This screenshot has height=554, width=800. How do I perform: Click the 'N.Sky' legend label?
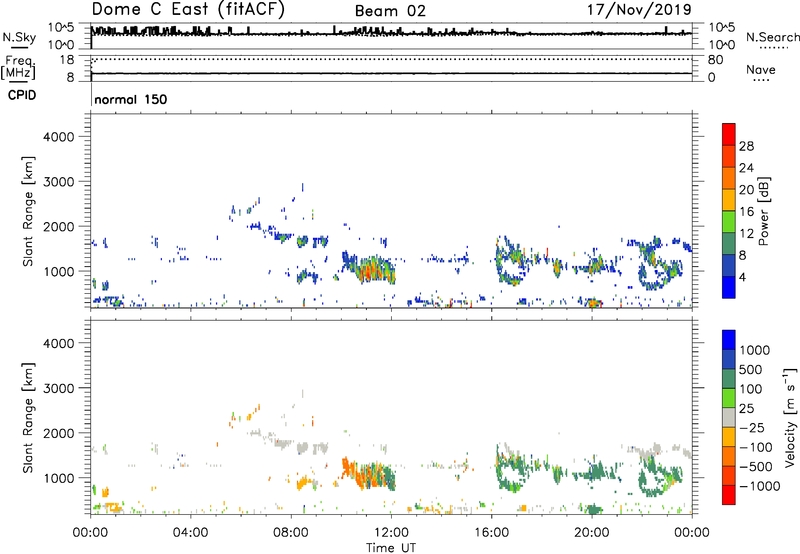tap(19, 37)
